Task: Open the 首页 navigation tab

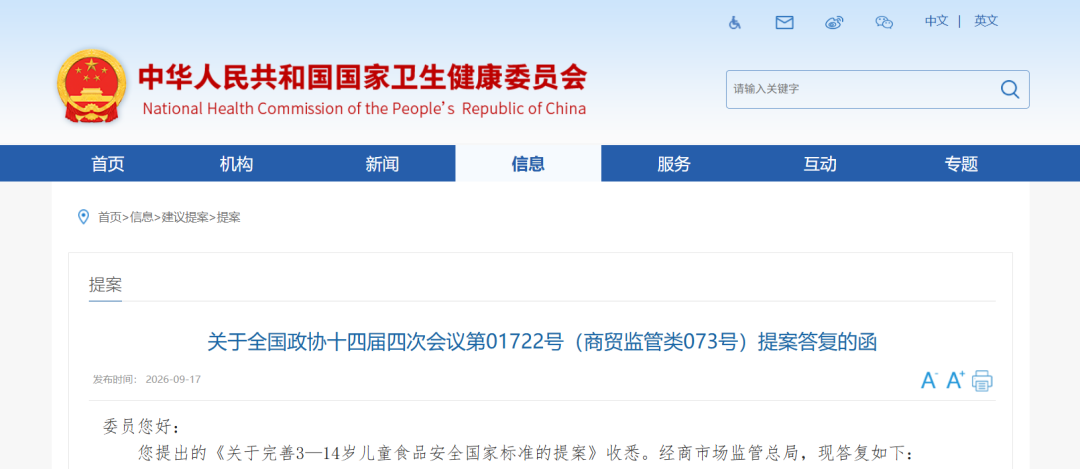Action: coord(108,164)
